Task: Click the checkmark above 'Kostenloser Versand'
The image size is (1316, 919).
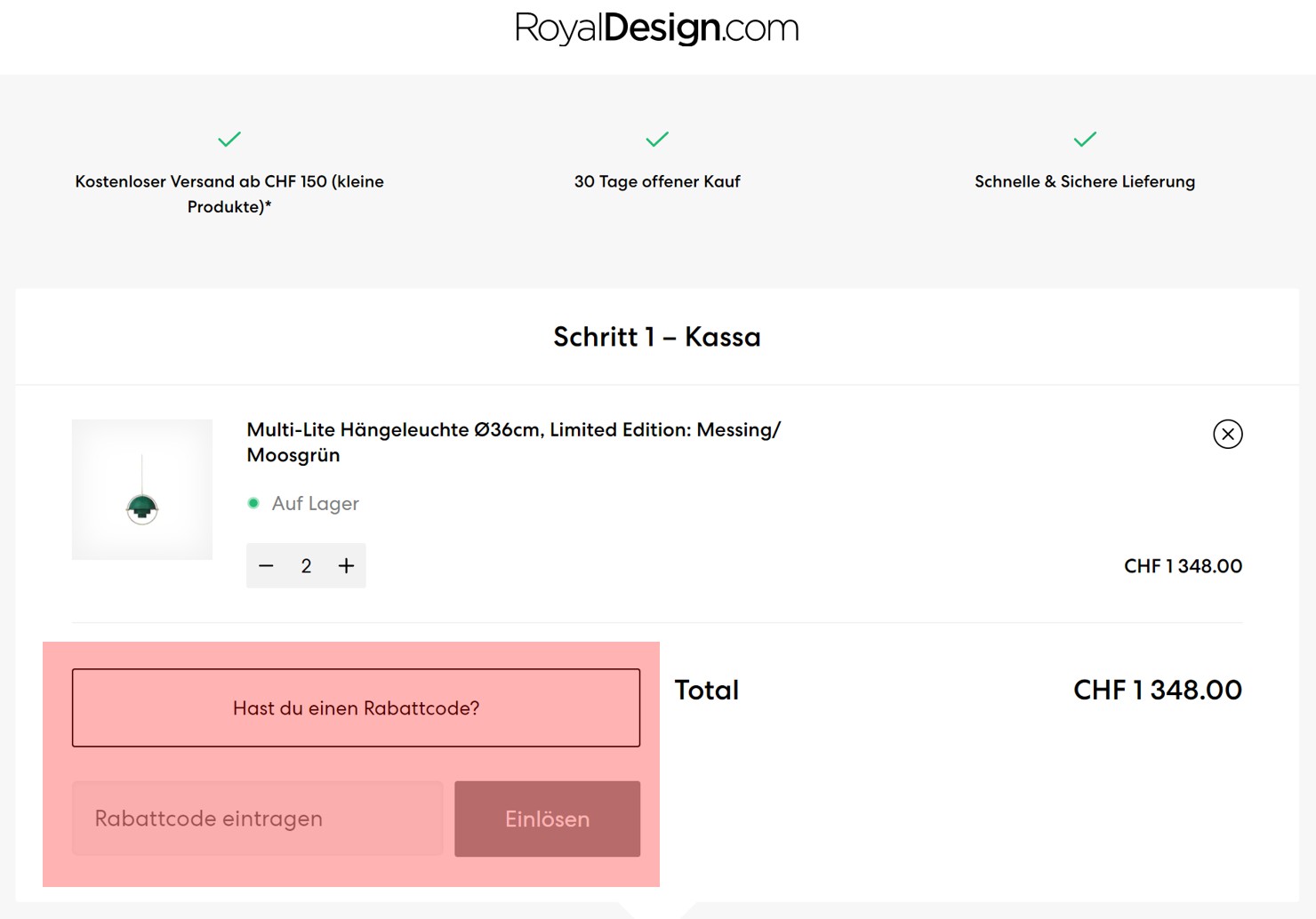Action: click(x=229, y=139)
